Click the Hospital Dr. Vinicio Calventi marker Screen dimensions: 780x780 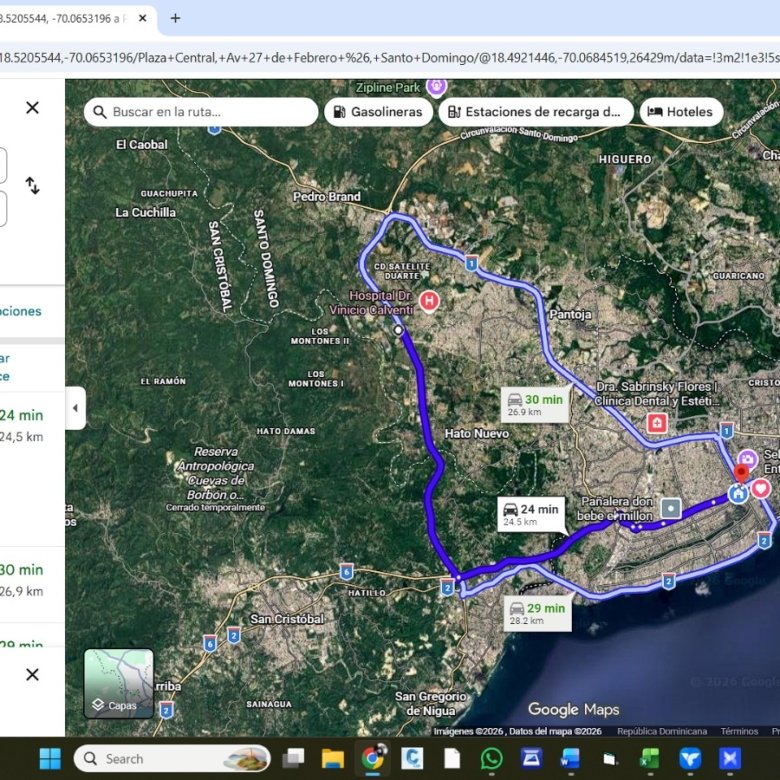click(429, 301)
